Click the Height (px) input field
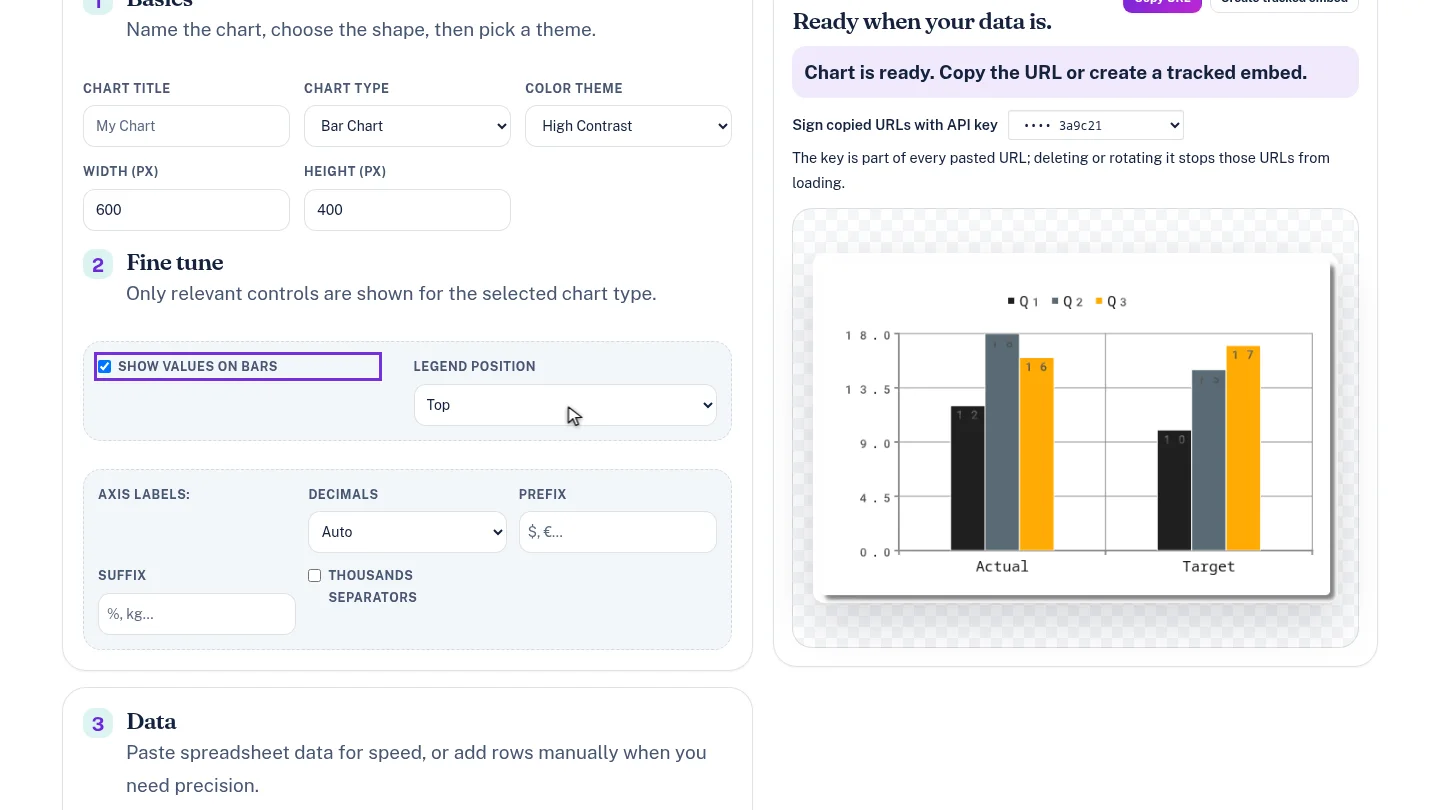Viewport: 1440px width, 810px height. point(407,210)
